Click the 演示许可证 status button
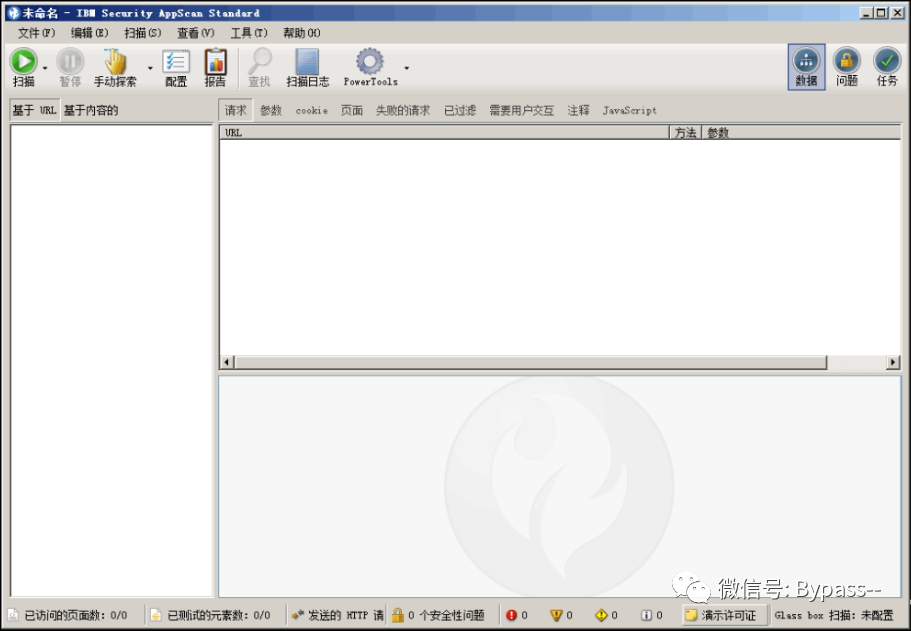 click(725, 615)
